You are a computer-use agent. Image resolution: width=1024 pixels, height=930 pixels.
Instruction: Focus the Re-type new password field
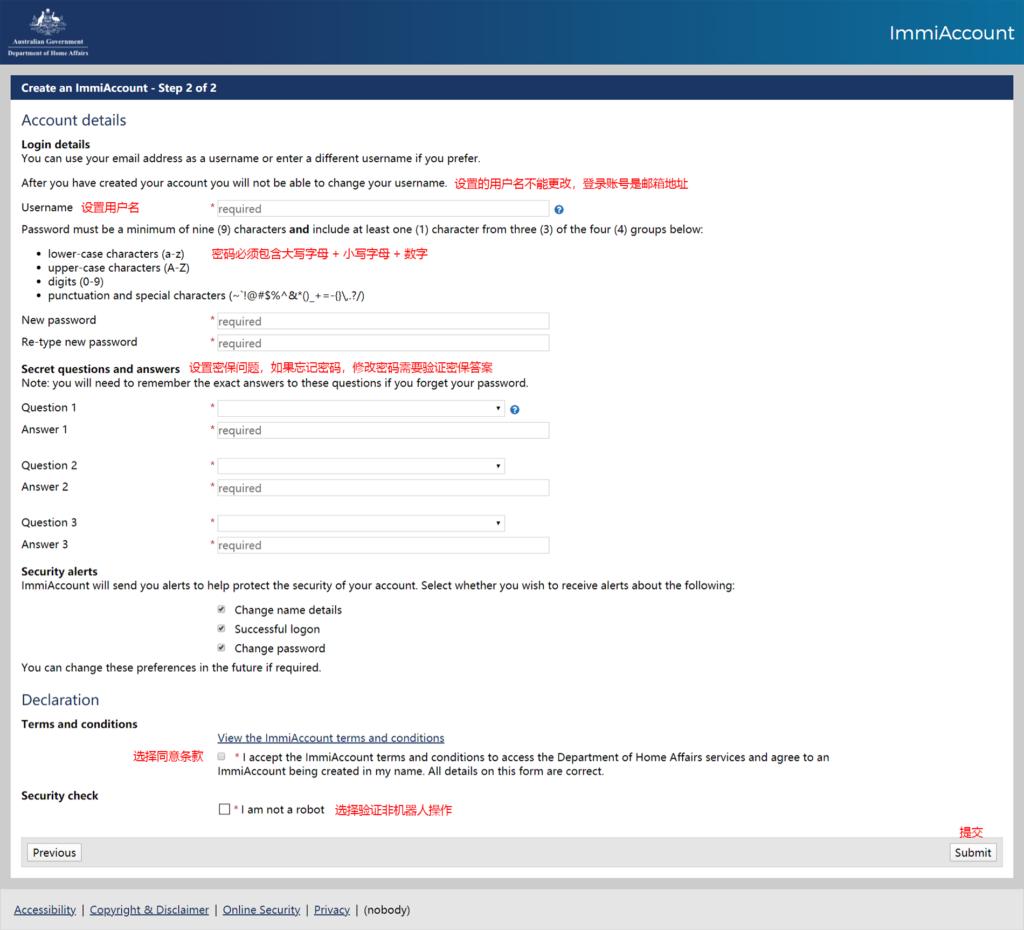pos(383,343)
